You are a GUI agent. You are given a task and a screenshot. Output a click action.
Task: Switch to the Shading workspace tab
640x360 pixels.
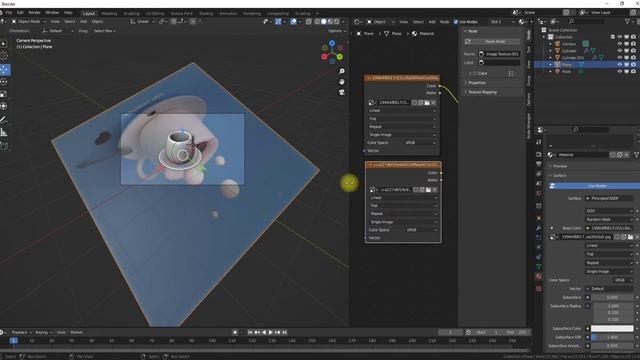pos(206,13)
